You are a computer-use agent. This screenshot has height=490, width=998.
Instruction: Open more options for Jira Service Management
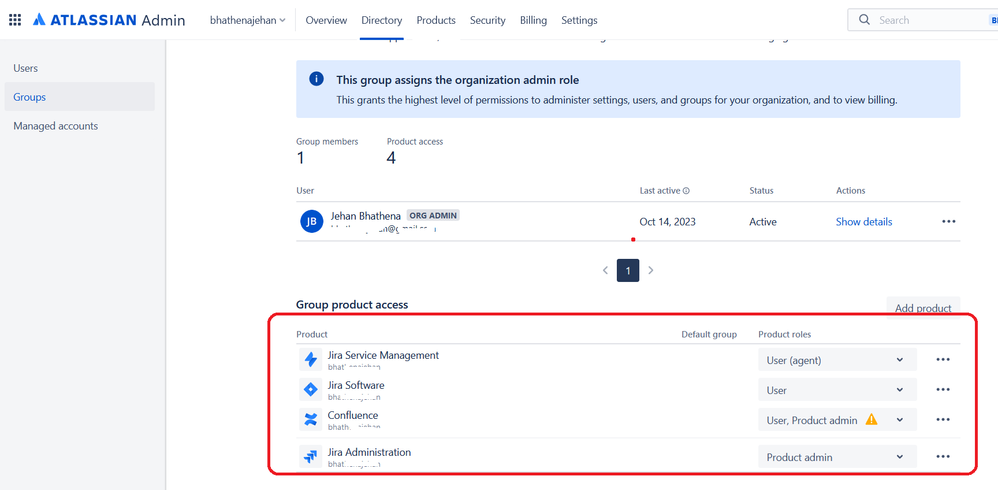(x=943, y=360)
